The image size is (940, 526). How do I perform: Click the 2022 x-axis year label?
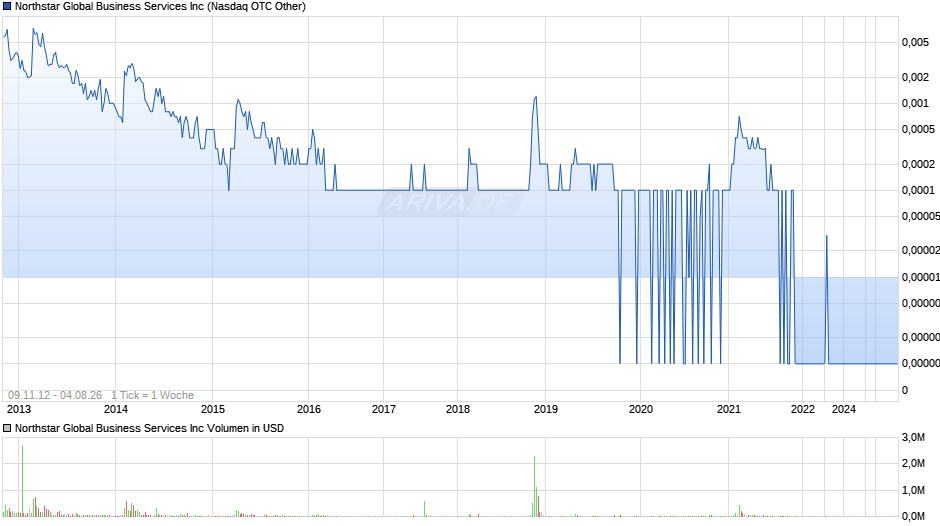(803, 409)
